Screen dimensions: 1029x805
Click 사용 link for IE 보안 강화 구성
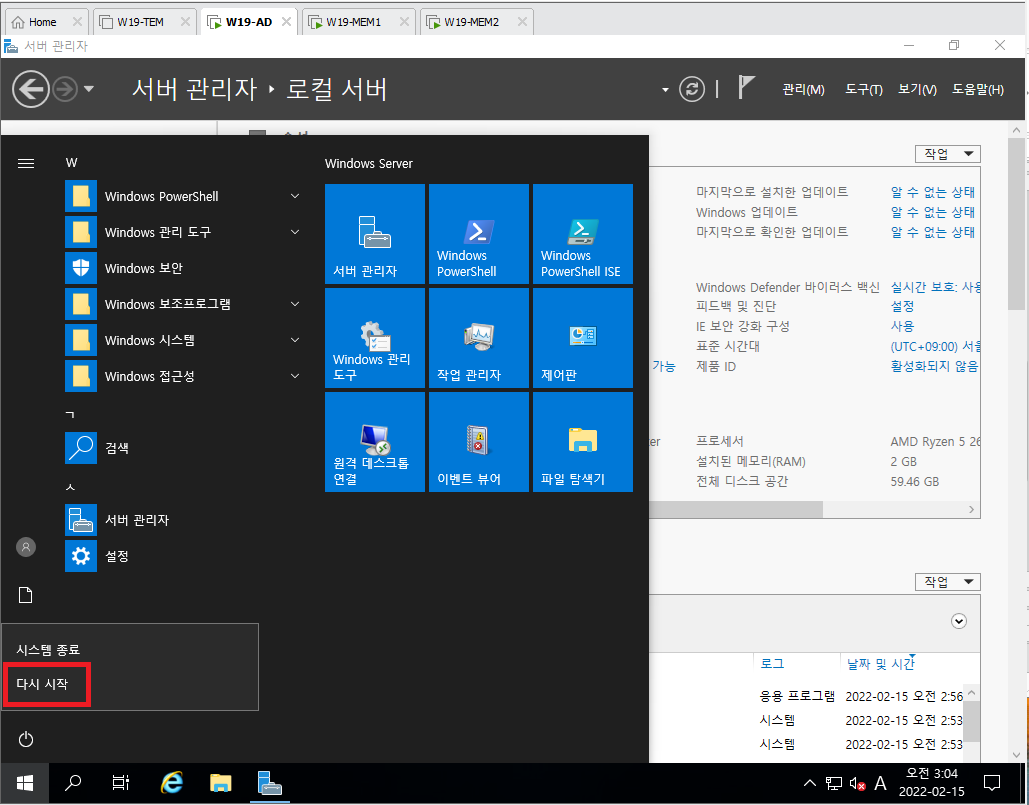[902, 326]
